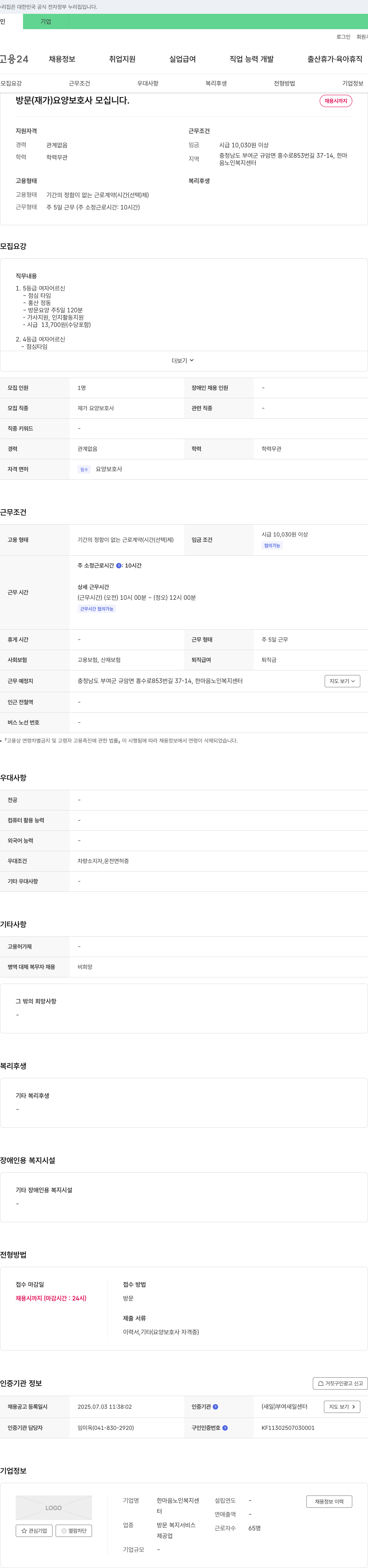Open the 실업급여 menu
Viewport: 368px width, 1568px height.
(182, 59)
